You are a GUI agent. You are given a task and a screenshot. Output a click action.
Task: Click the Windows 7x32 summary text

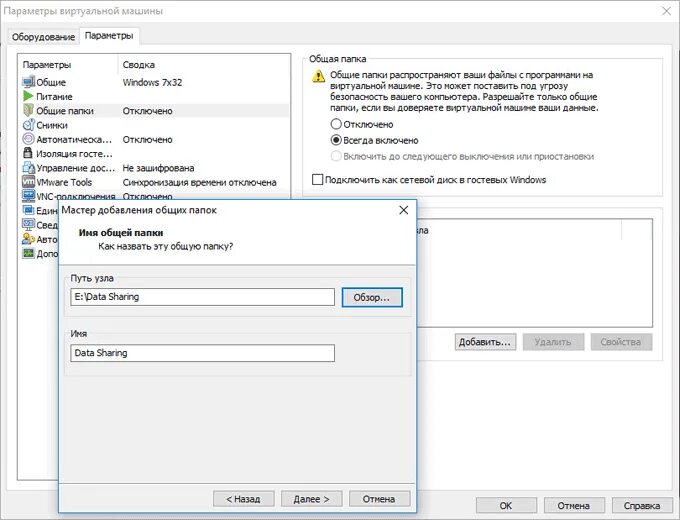coord(152,82)
